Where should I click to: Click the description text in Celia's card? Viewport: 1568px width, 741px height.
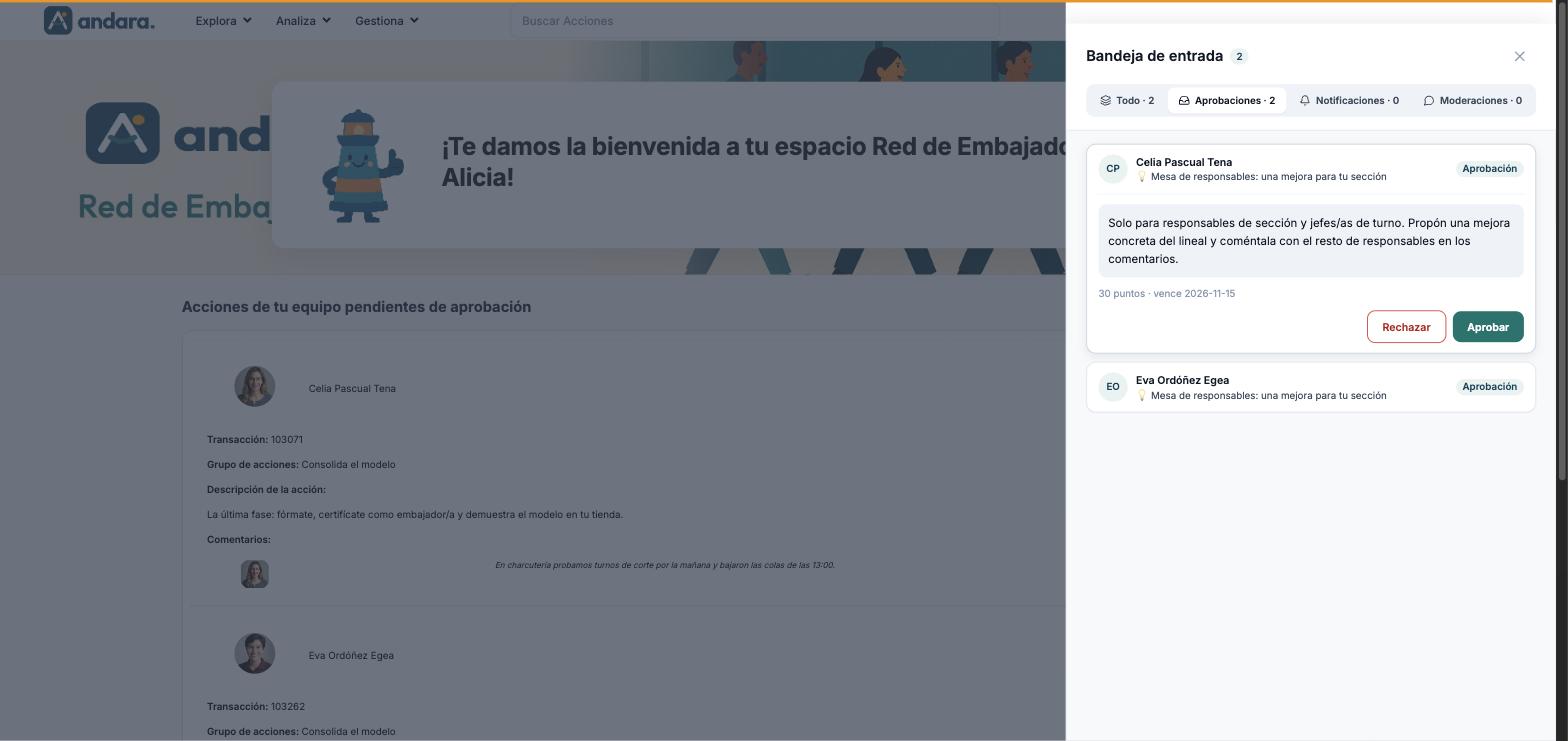tap(1310, 241)
